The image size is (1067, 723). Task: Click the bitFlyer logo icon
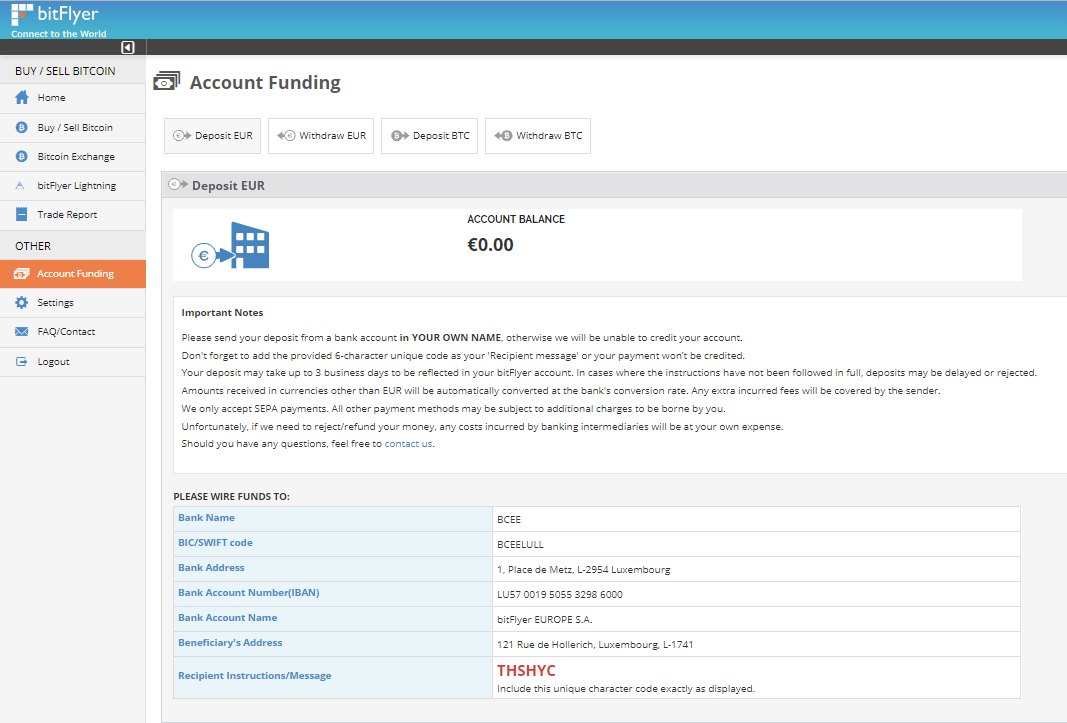22,14
